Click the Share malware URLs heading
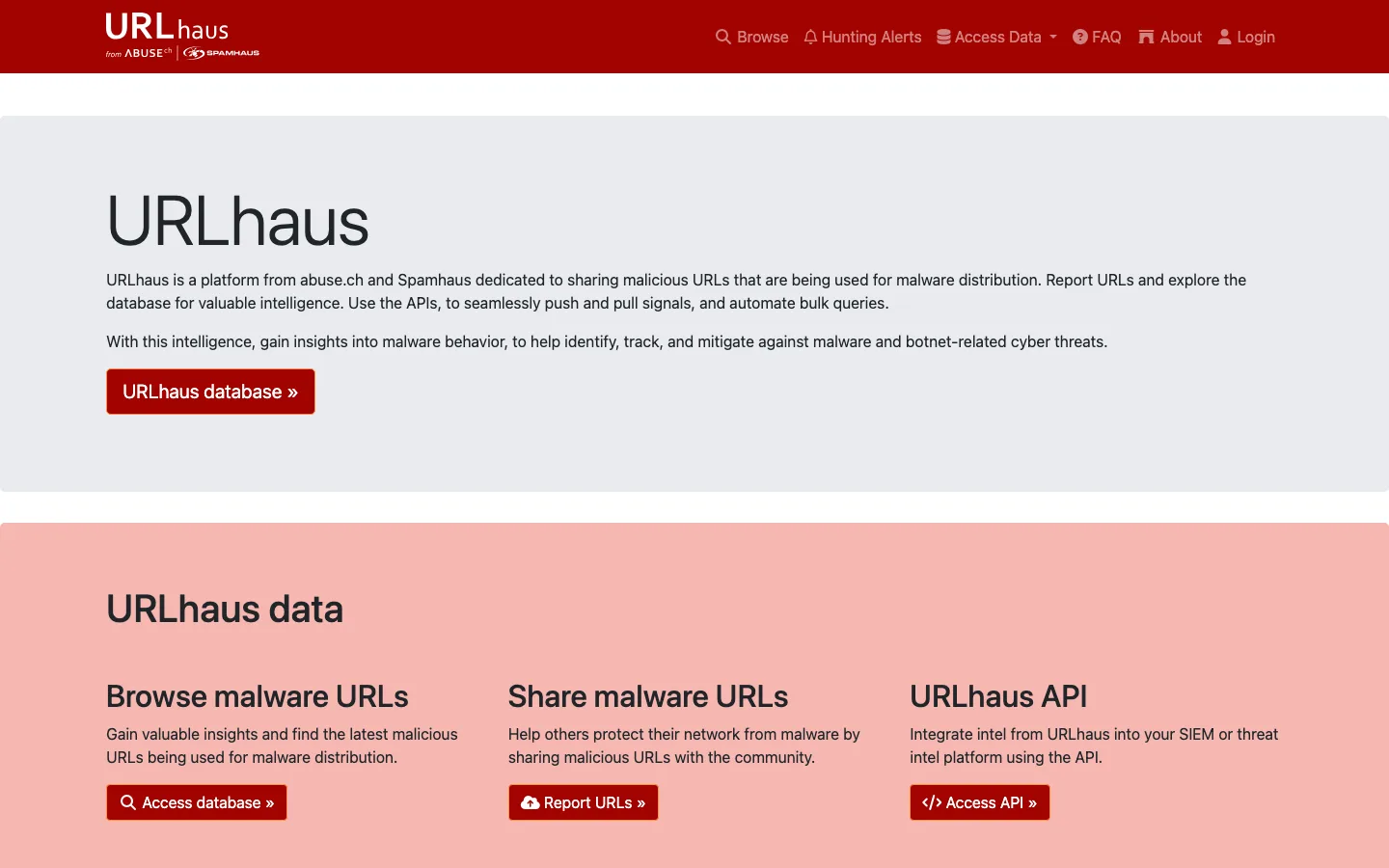Screen dimensions: 1389x868 click(x=648, y=696)
